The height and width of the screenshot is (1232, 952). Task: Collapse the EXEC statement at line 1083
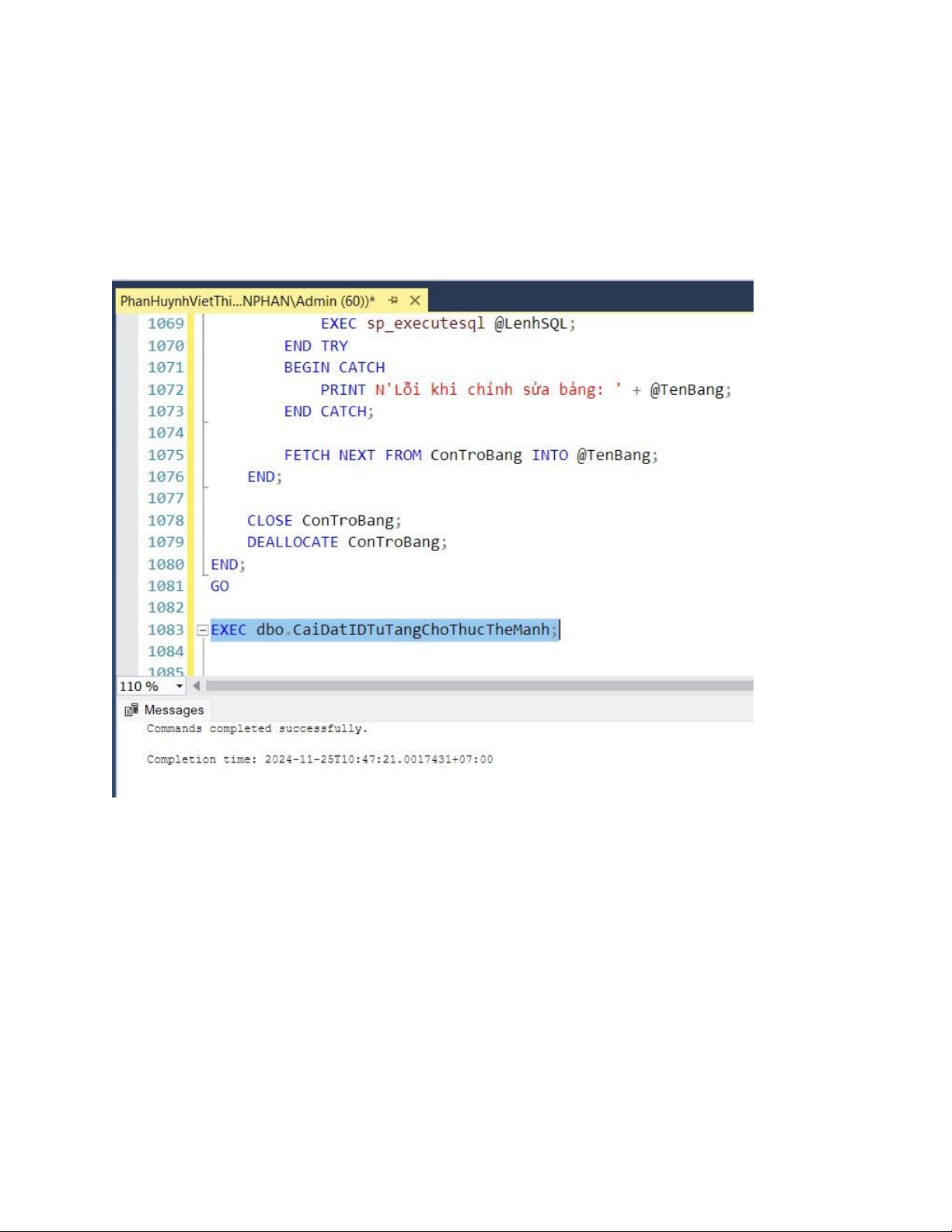(202, 630)
